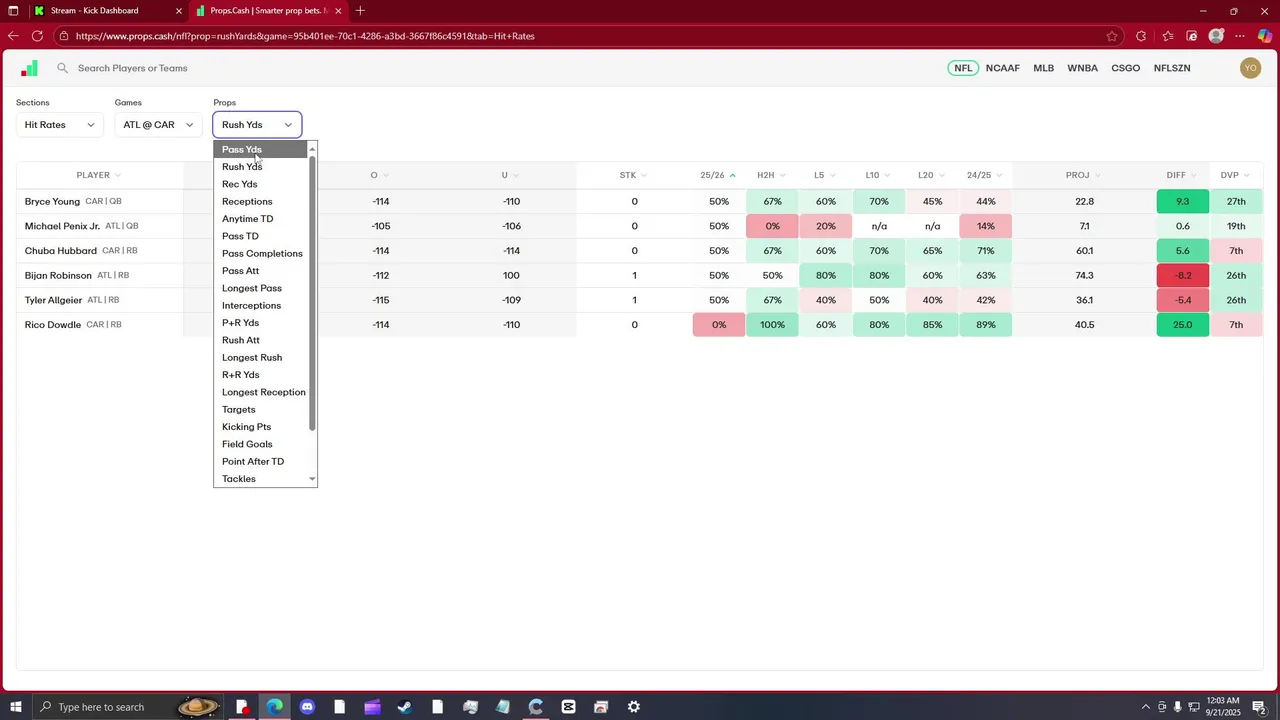
Task: Sort by the H2H column
Action: (772, 176)
